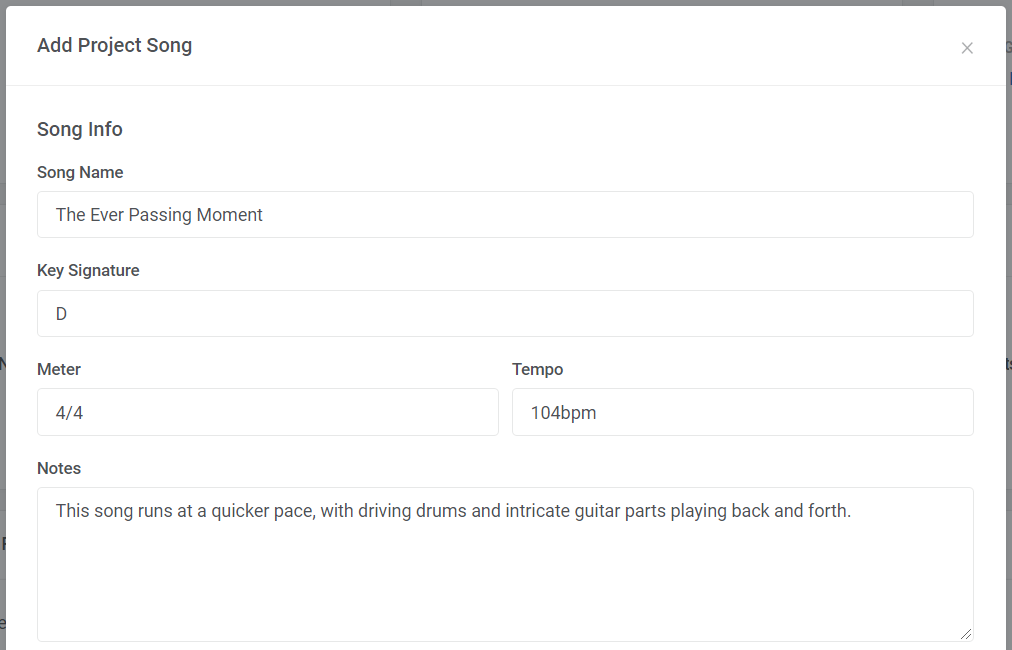1012x650 pixels.
Task: Click the word "Moment" in song name
Action: 231,215
